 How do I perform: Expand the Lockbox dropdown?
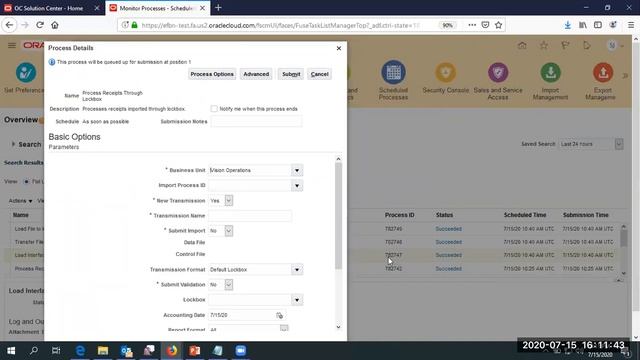(297, 300)
